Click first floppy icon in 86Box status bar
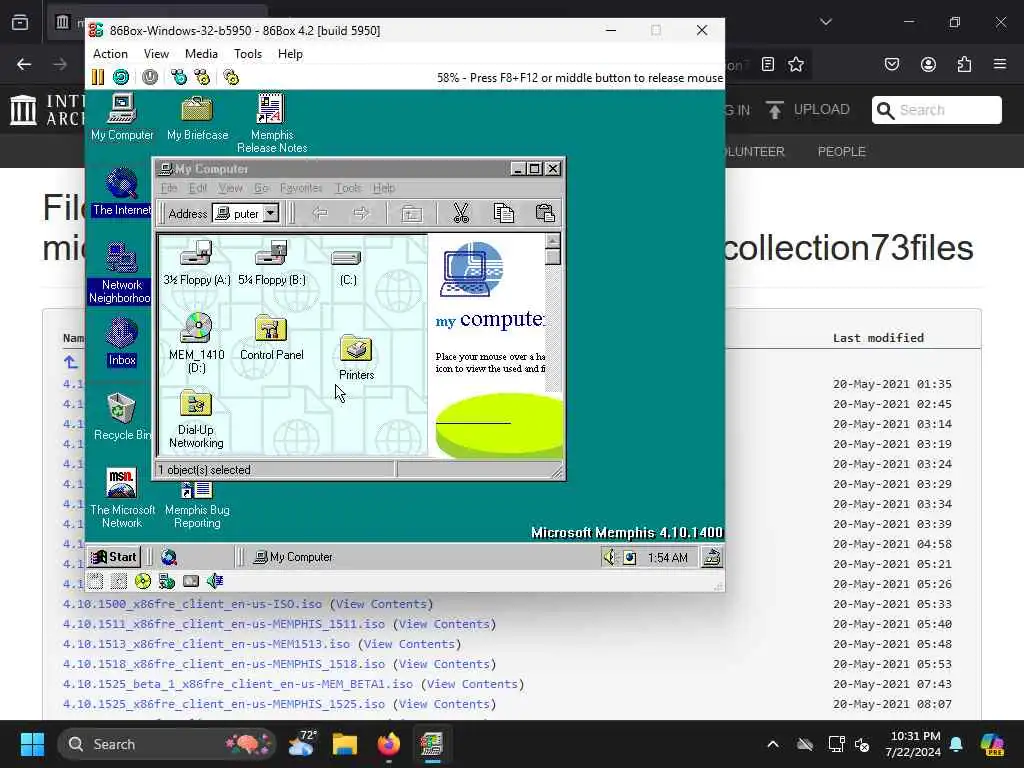This screenshot has height=768, width=1024. click(95, 581)
